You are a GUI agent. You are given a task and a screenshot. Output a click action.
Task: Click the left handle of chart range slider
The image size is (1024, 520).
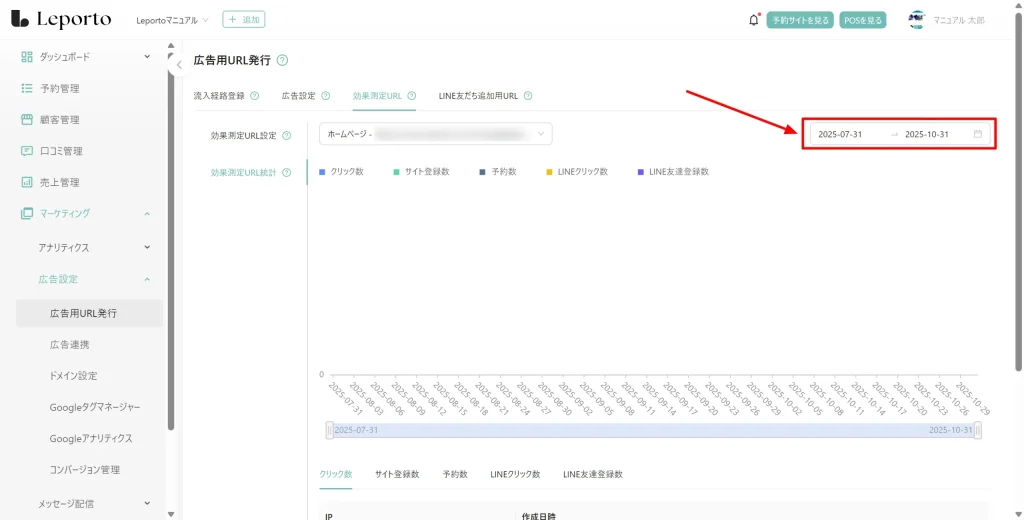(329, 430)
